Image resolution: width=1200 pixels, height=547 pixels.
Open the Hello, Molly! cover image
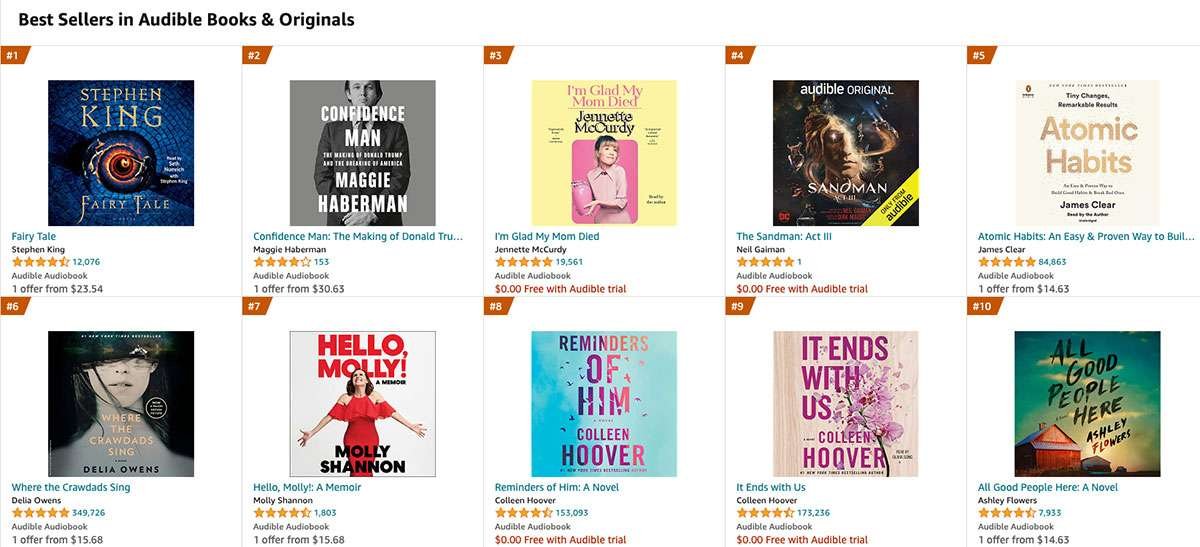[x=362, y=404]
